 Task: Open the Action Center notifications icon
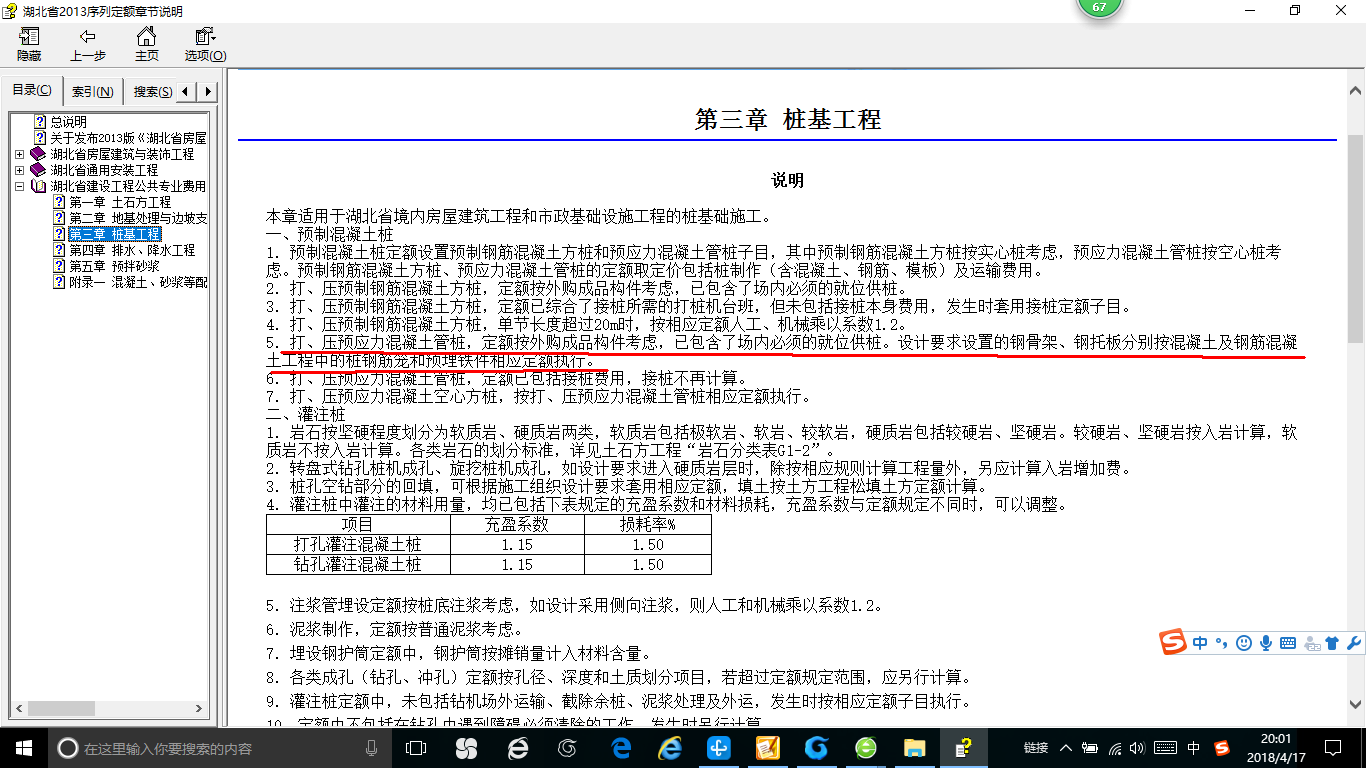tap(1331, 748)
